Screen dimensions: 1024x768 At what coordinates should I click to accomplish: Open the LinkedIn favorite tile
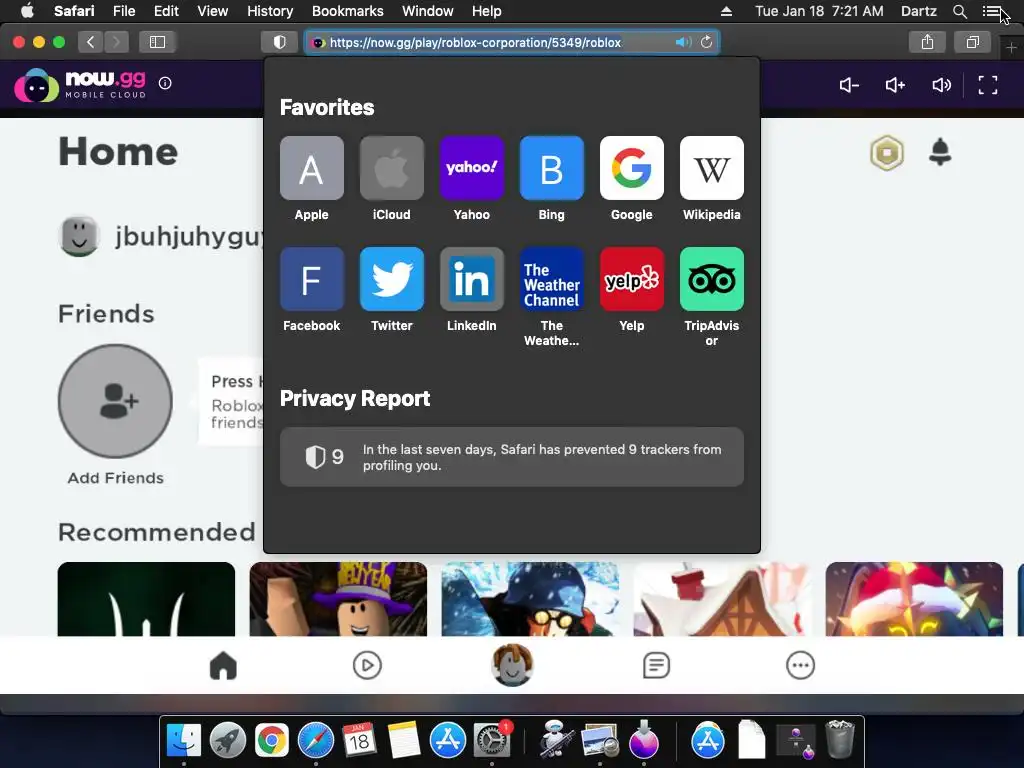472,279
